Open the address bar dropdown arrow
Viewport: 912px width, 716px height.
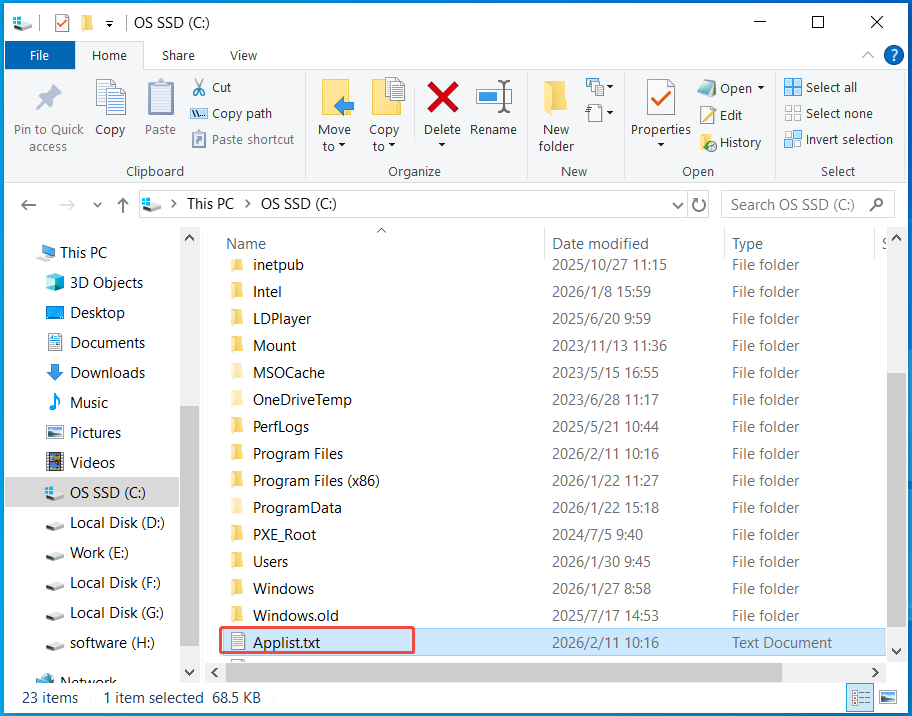point(676,203)
